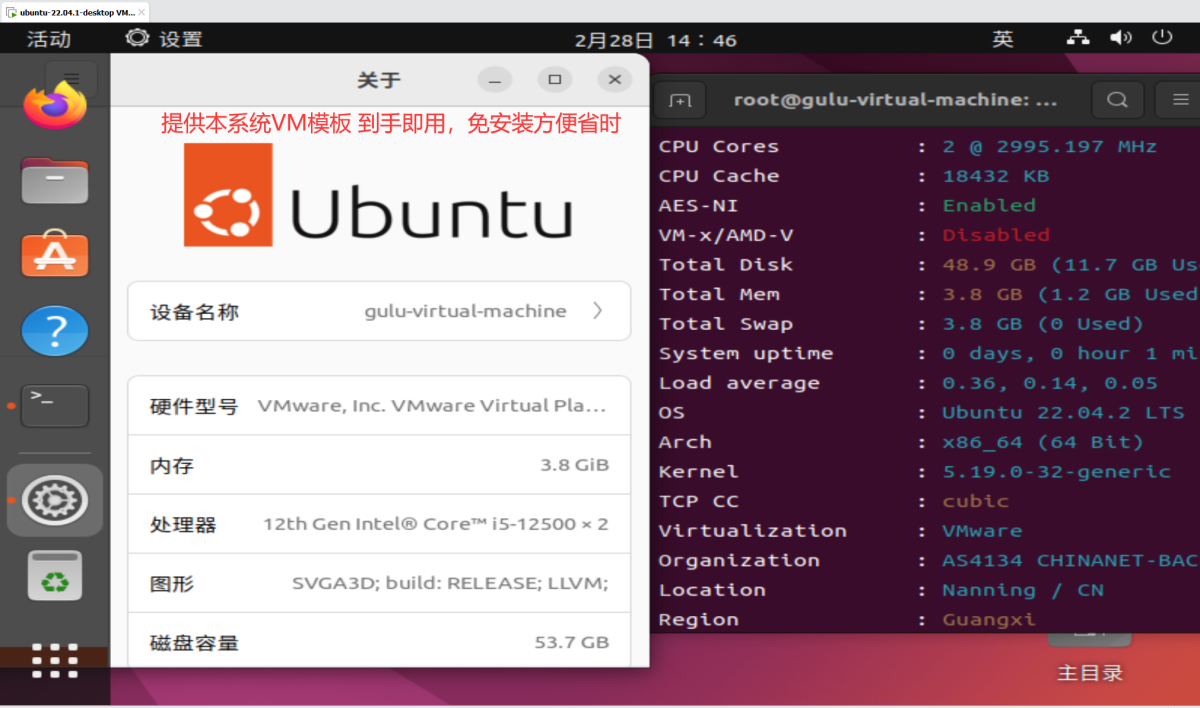Select the 内存 3.8 GiB row
The image size is (1200, 708).
tap(379, 465)
